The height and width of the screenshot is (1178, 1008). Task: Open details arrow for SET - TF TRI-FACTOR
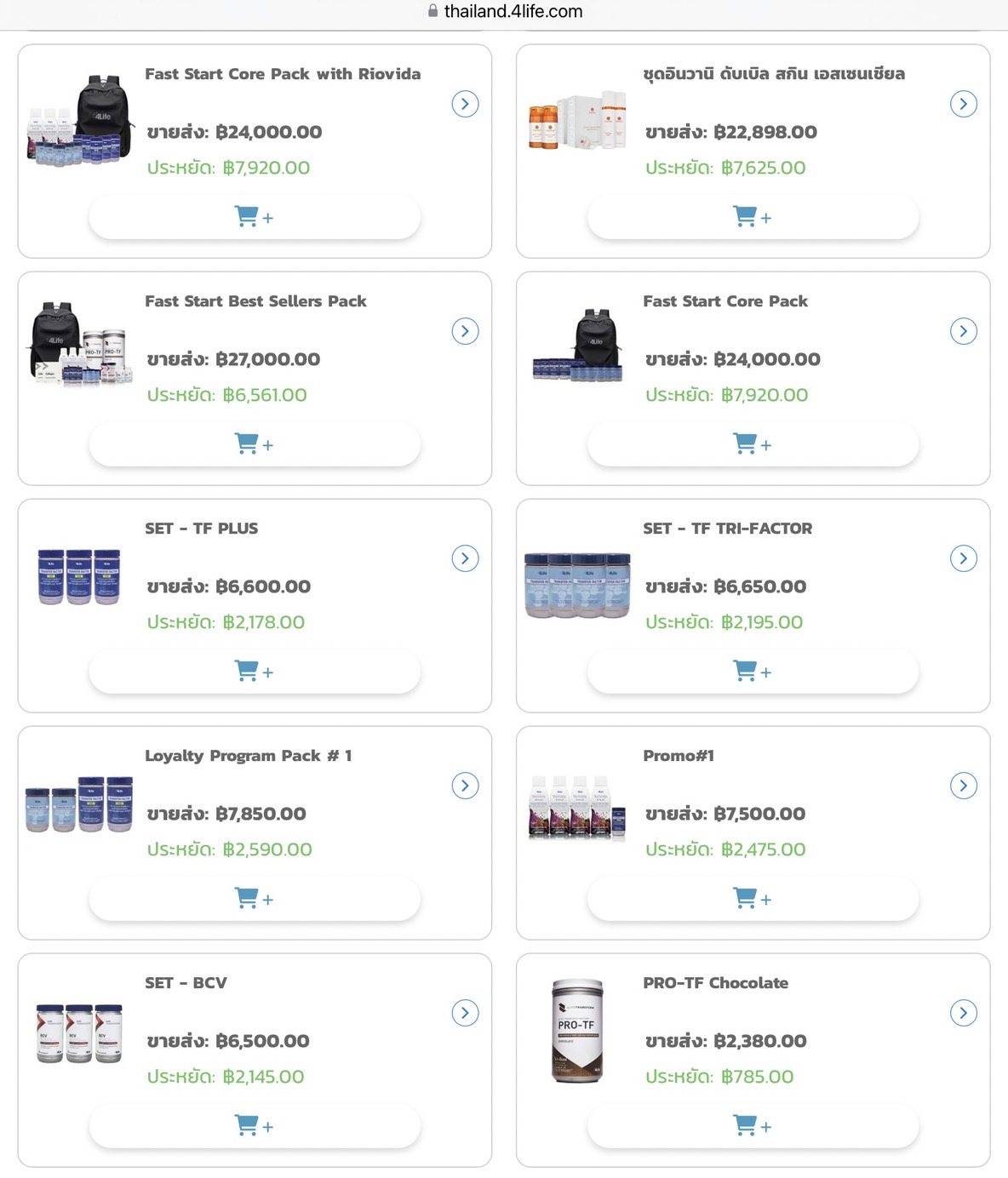pos(963,558)
